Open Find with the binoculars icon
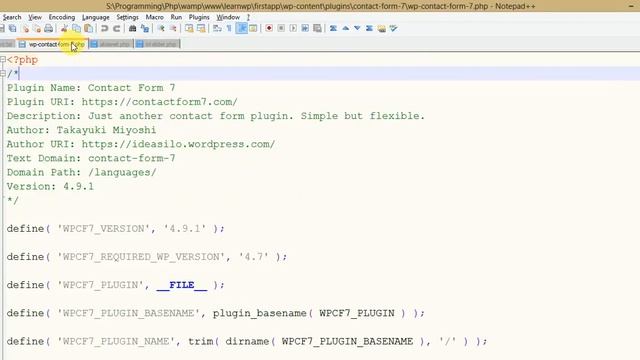The image size is (640, 360). click(x=132, y=28)
